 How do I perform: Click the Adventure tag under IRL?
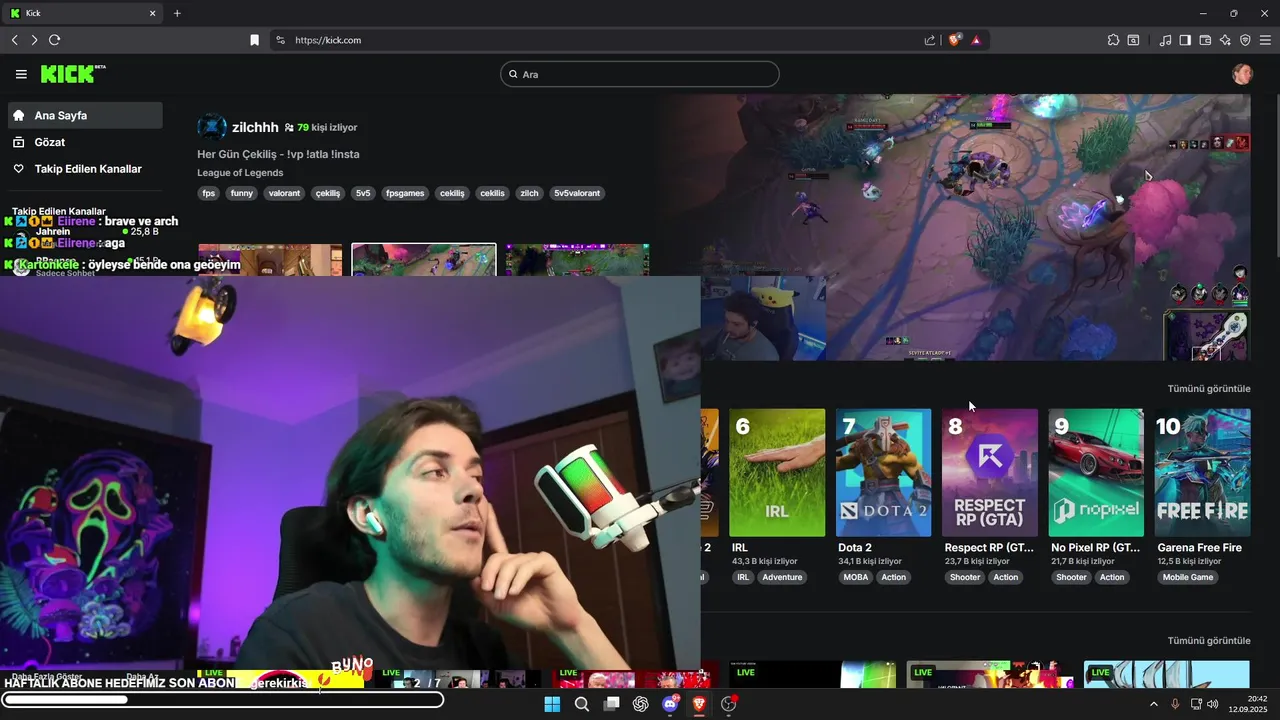(782, 577)
